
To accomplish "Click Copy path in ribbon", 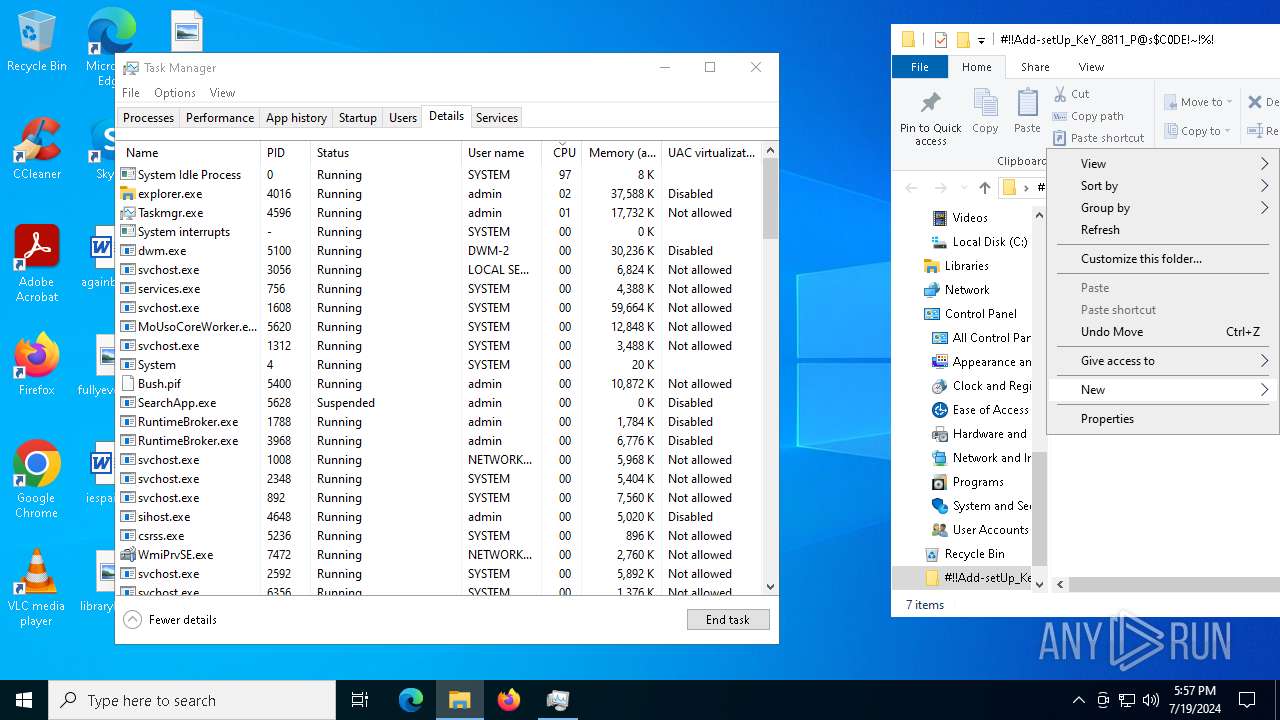I will tap(1088, 116).
